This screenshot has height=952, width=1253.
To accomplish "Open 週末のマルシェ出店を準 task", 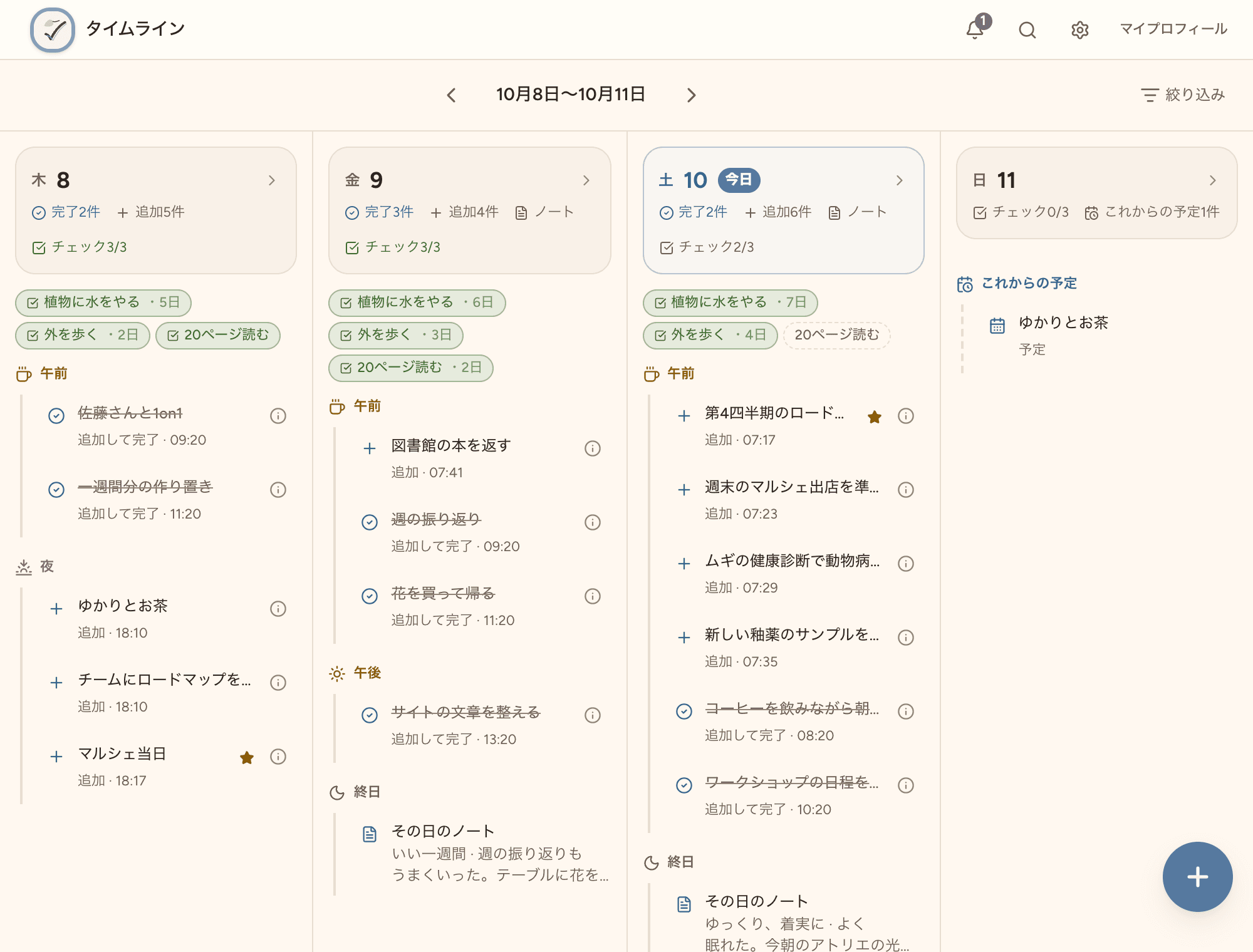I will (792, 487).
